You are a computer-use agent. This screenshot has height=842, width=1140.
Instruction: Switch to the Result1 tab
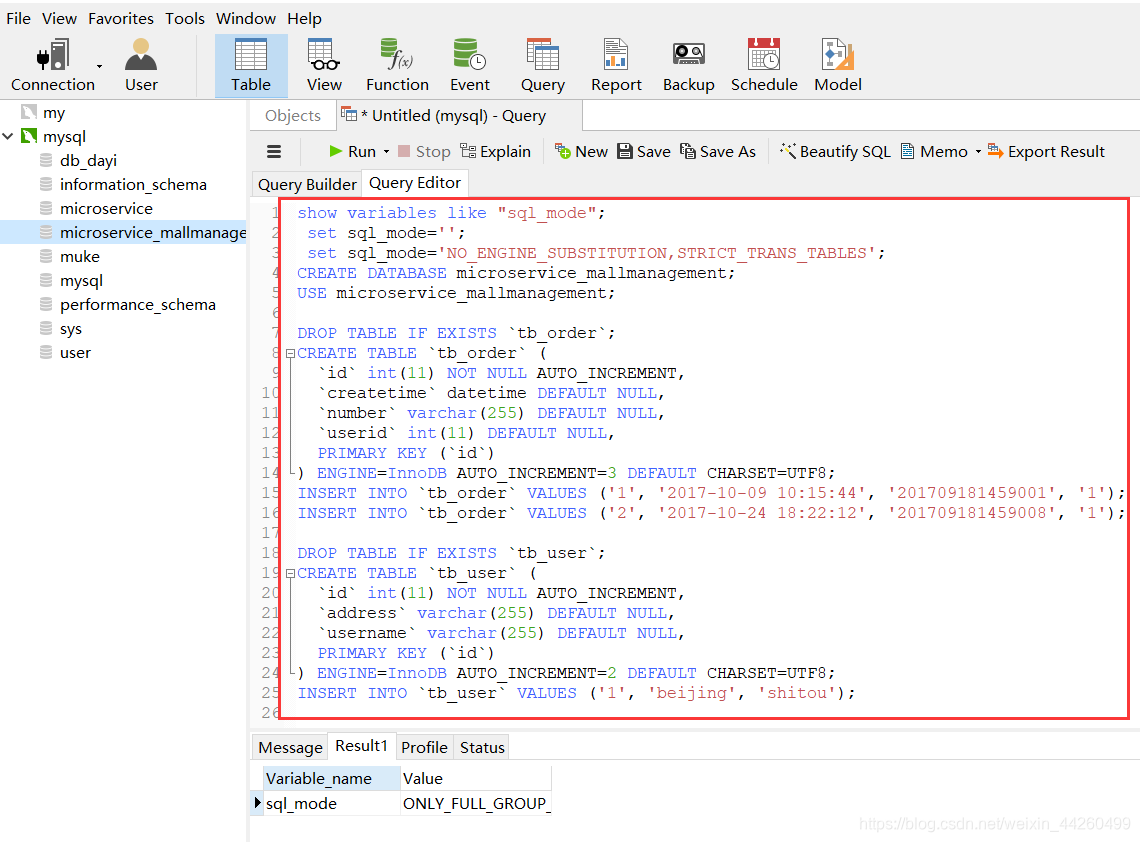[x=361, y=746]
